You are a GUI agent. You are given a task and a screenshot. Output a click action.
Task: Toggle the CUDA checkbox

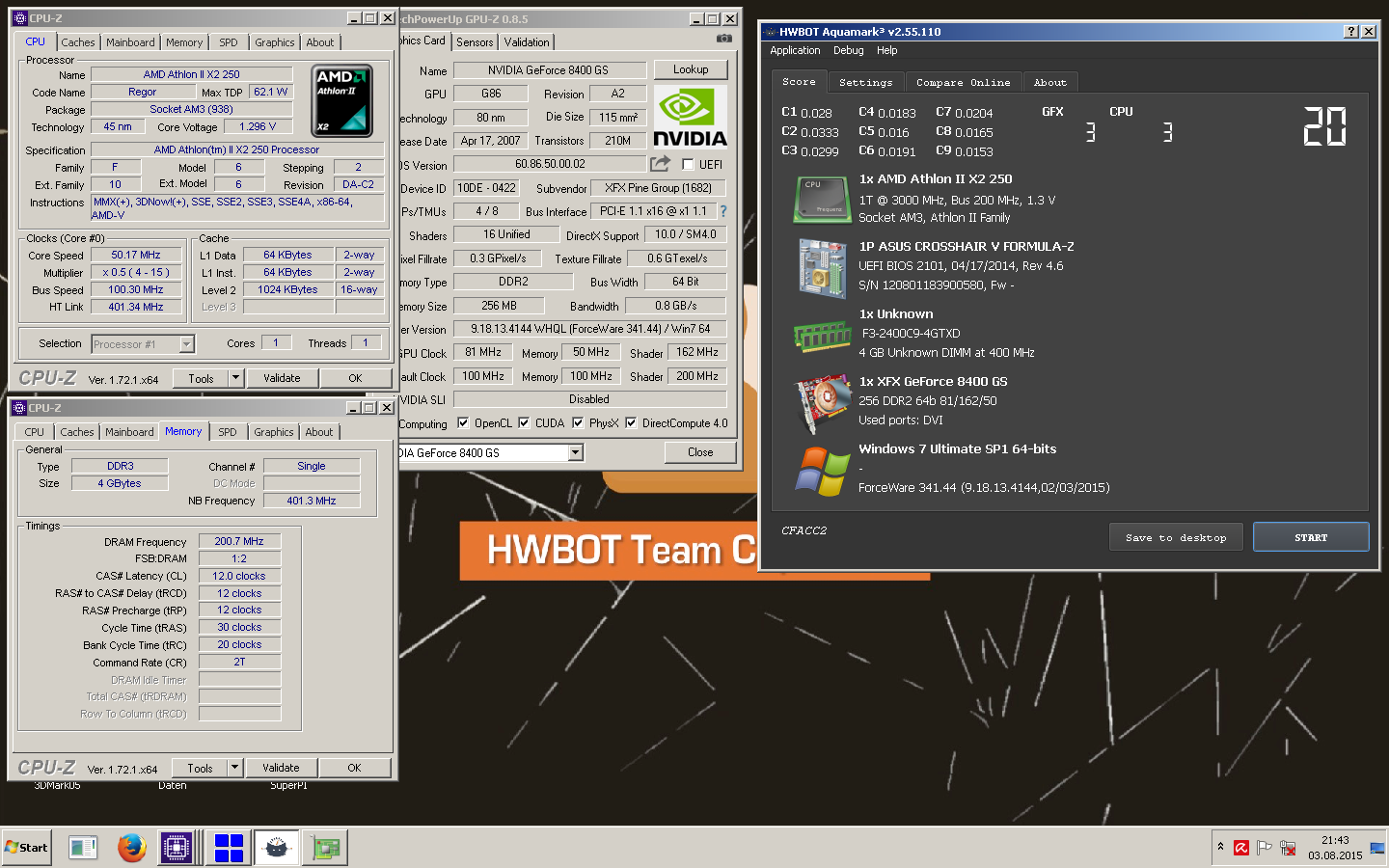pyautogui.click(x=524, y=422)
